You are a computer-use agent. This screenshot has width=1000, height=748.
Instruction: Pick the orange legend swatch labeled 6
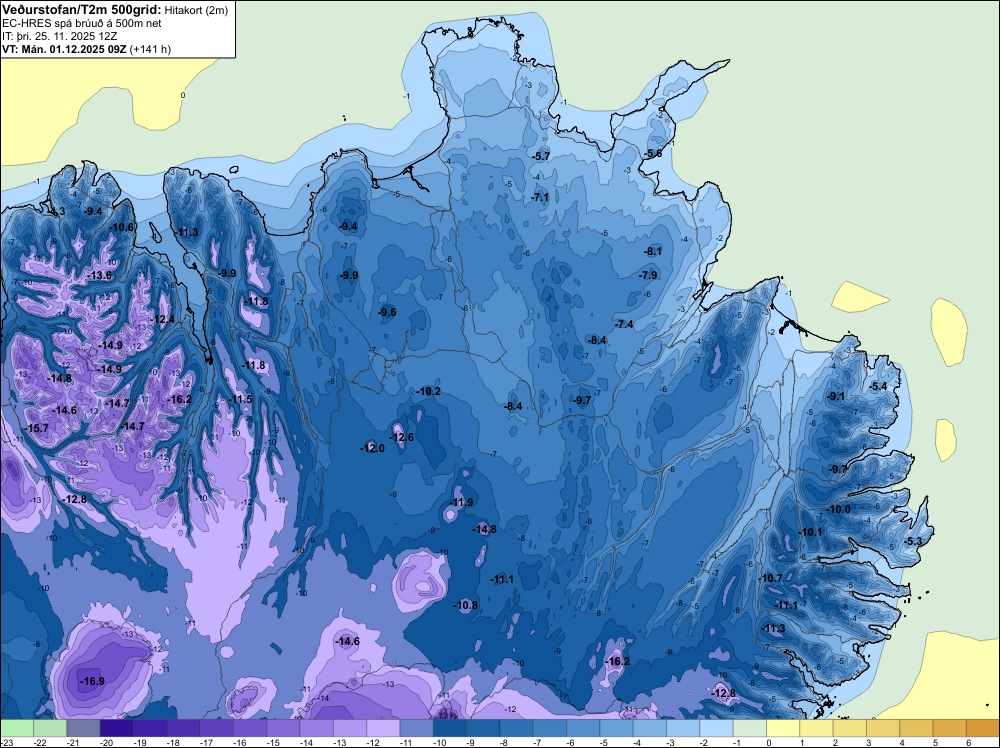pos(982,728)
